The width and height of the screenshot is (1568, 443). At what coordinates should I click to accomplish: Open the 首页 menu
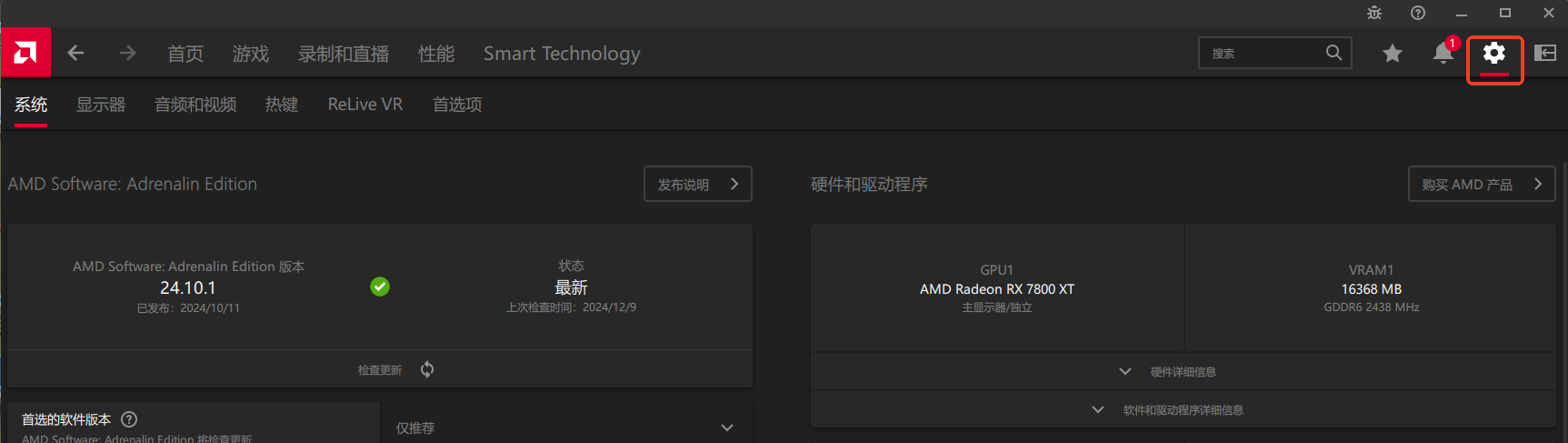point(185,54)
